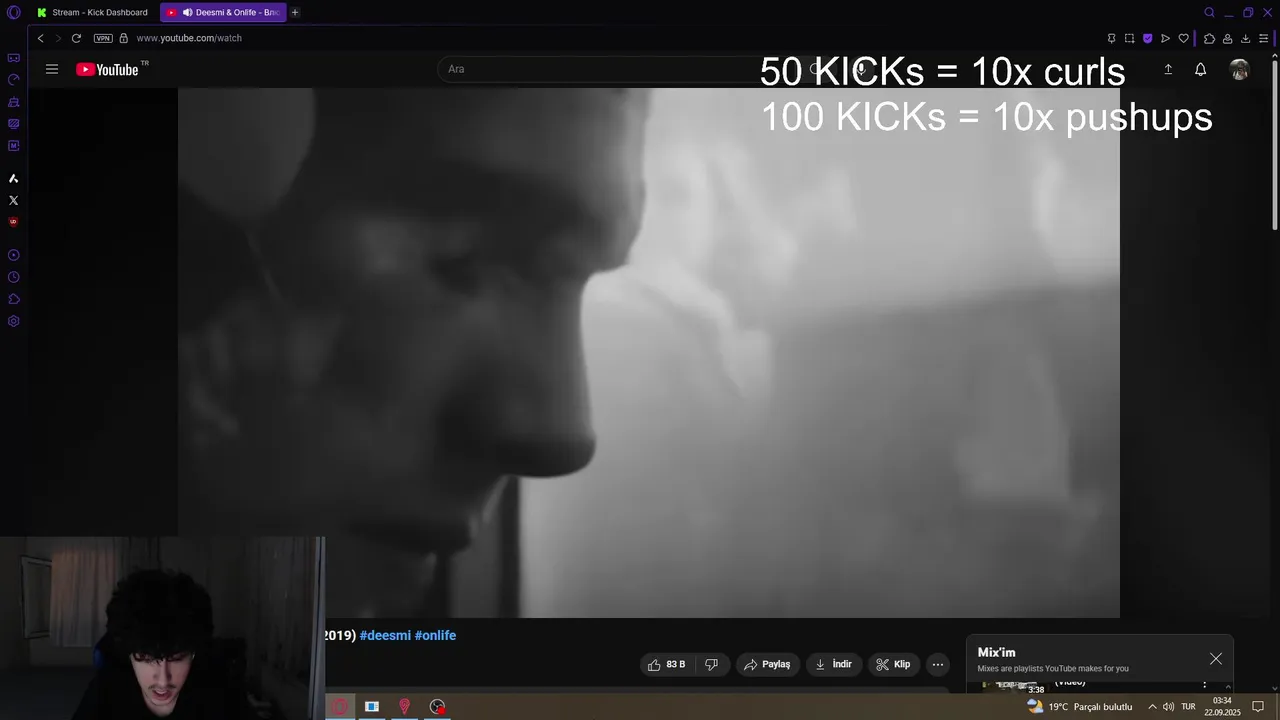The width and height of the screenshot is (1280, 720).
Task: Close the Mix'im panel
Action: click(1216, 658)
